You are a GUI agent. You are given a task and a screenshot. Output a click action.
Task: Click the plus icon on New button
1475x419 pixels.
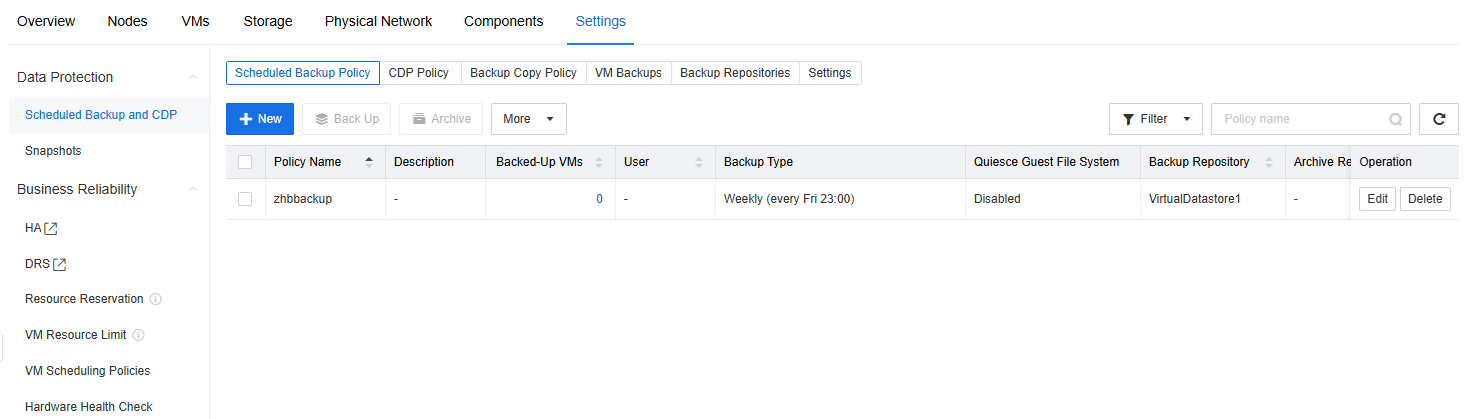point(245,119)
